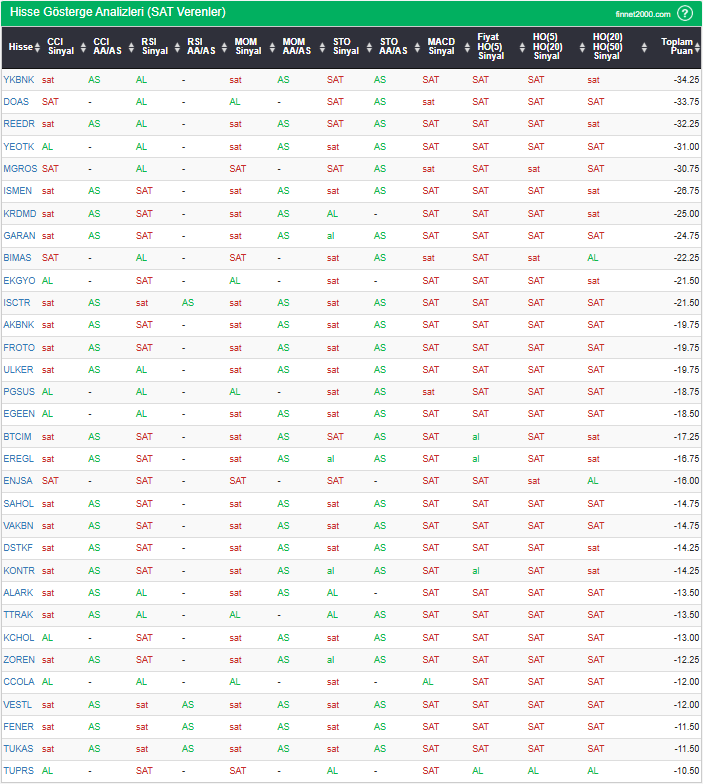Open the GARAN stock link
The height and width of the screenshot is (784, 703).
coord(19,236)
